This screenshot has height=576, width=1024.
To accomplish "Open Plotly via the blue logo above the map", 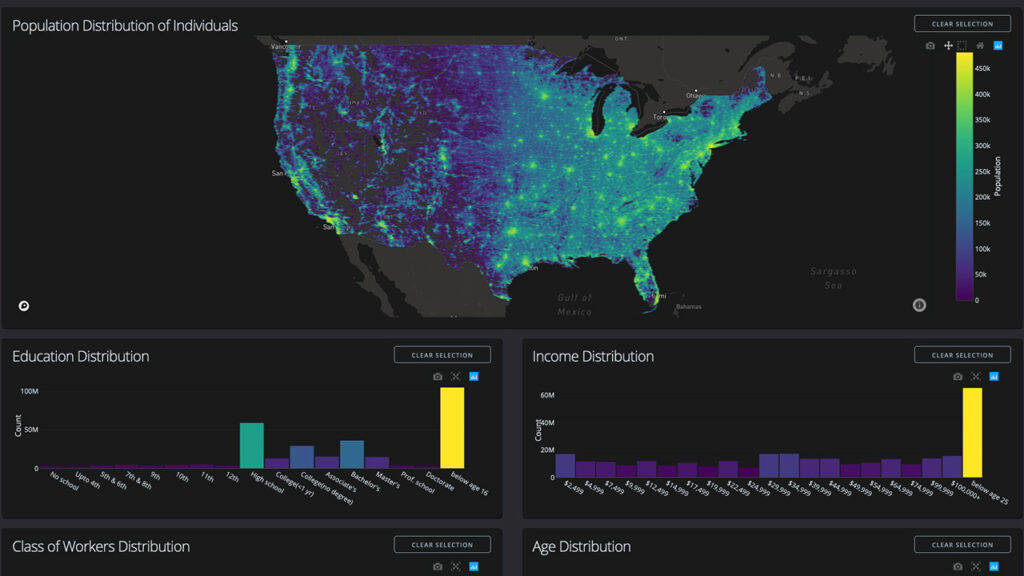I will point(999,45).
